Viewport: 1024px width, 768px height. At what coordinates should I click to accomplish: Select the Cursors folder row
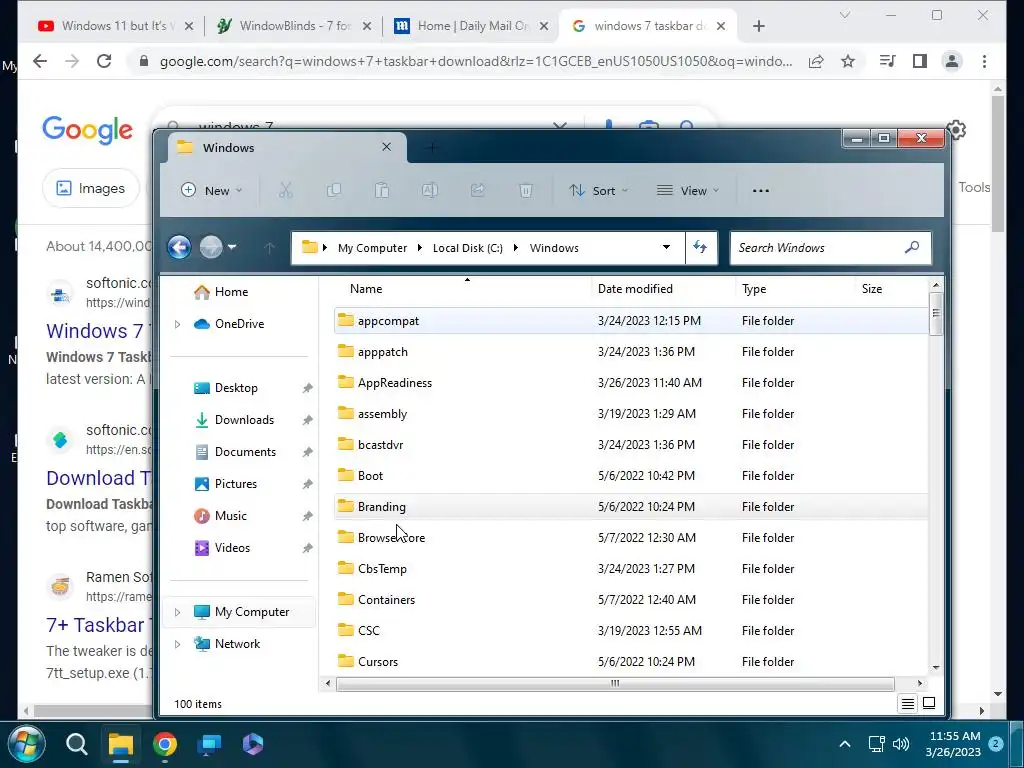coord(630,662)
